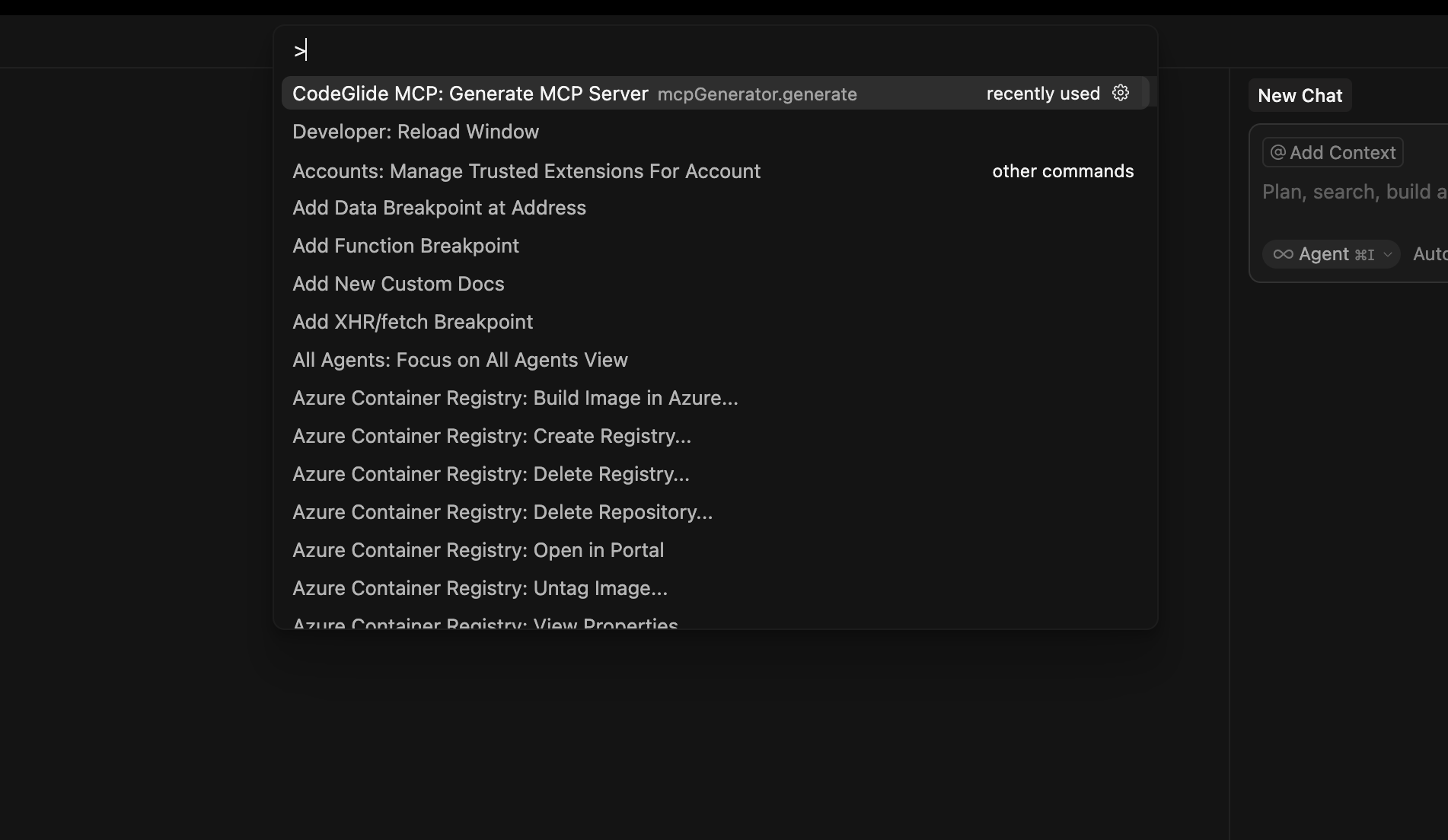Click the Add Context button
The height and width of the screenshot is (840, 1448).
click(1332, 151)
